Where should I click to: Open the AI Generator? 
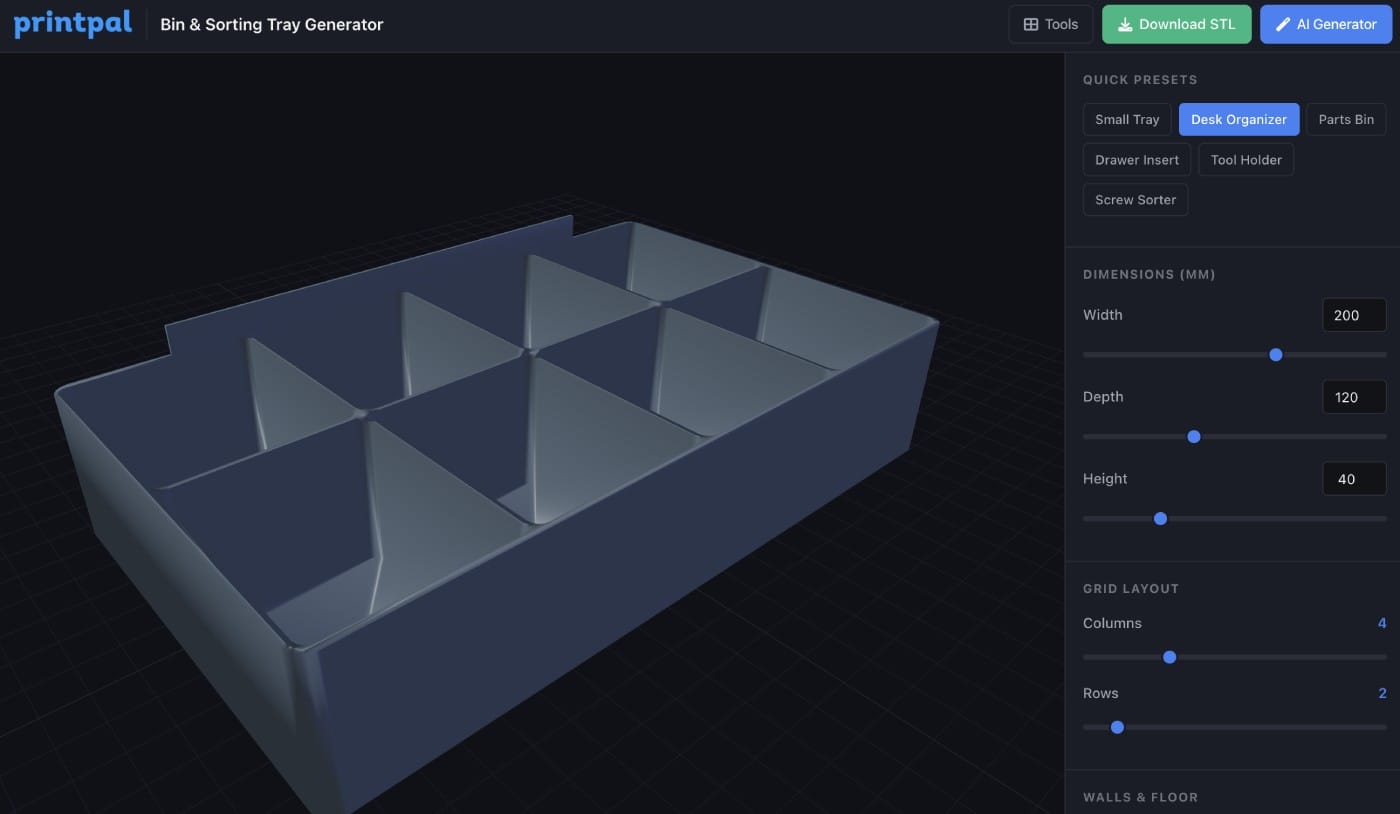[x=1325, y=24]
